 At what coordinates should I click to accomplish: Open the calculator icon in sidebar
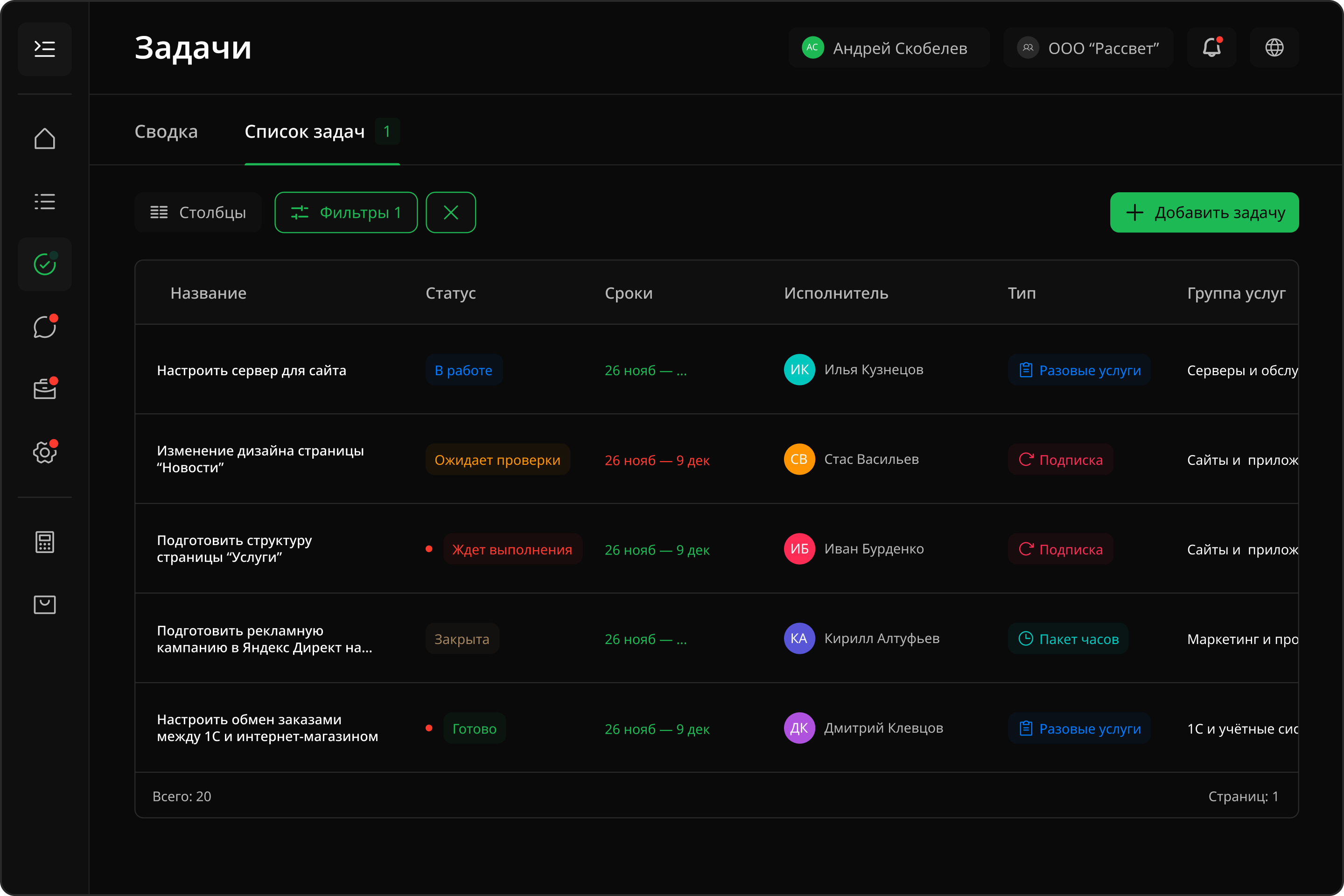click(45, 542)
